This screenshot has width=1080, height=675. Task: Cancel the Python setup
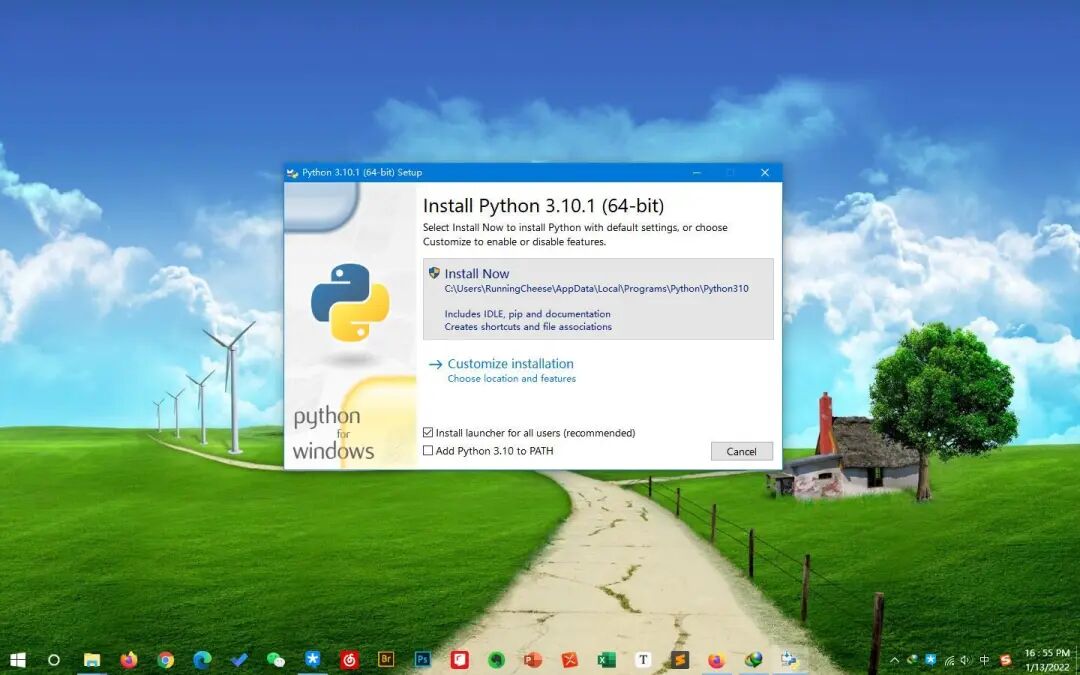point(741,451)
